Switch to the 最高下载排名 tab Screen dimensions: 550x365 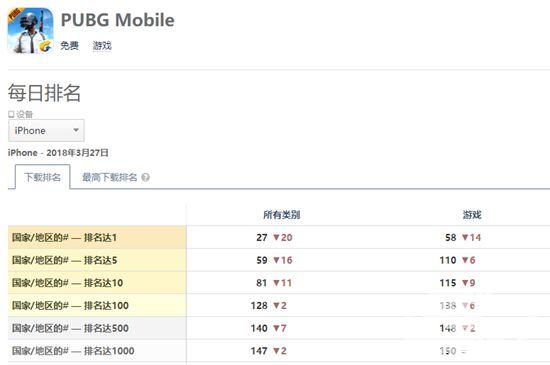pos(109,177)
